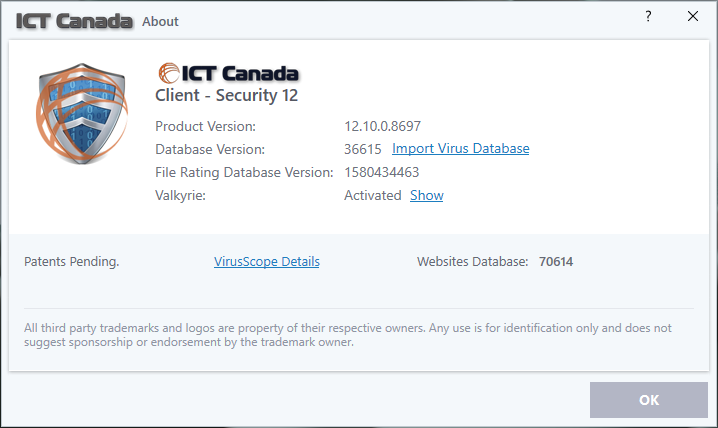
Task: Open the VirusScope Details link
Action: coord(267,262)
